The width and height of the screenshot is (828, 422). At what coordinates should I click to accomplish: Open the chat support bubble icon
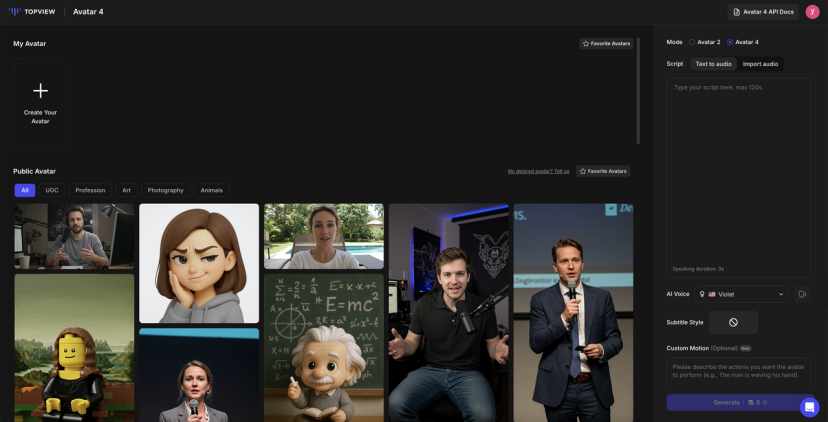click(x=809, y=407)
